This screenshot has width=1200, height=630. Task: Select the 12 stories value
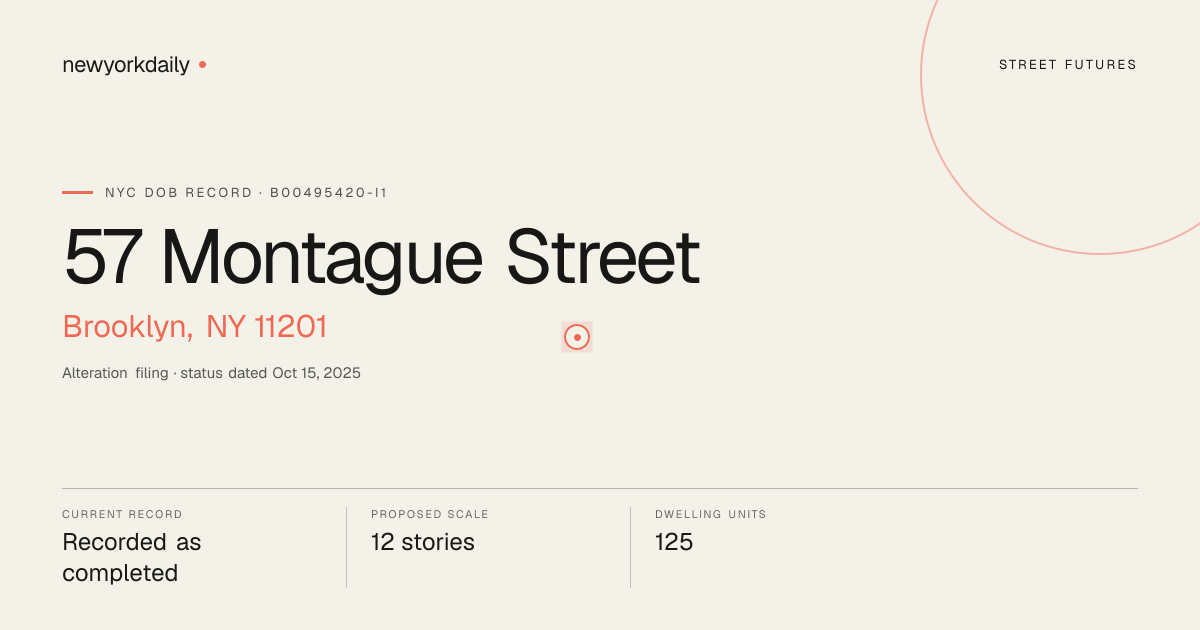[x=423, y=542]
